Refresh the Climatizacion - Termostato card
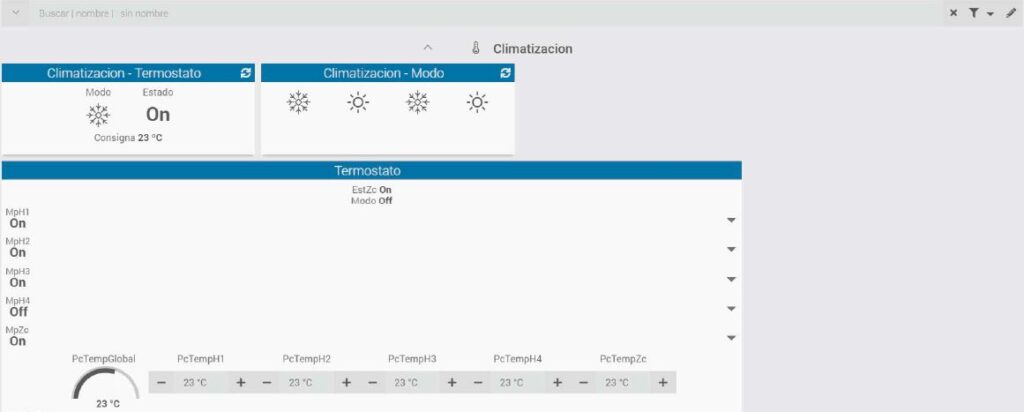This screenshot has height=412, width=1024. click(246, 73)
